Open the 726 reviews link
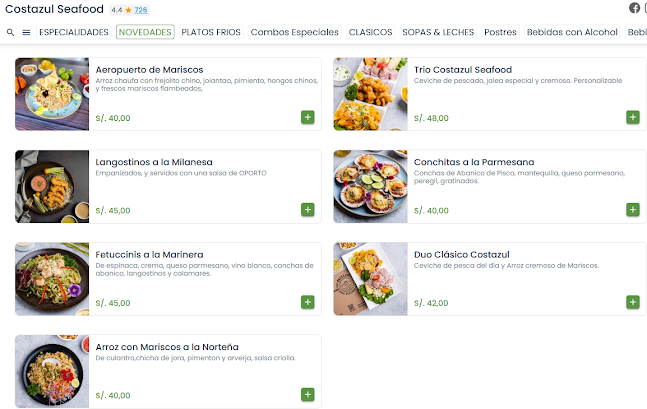This screenshot has height=409, width=647. pyautogui.click(x=141, y=10)
